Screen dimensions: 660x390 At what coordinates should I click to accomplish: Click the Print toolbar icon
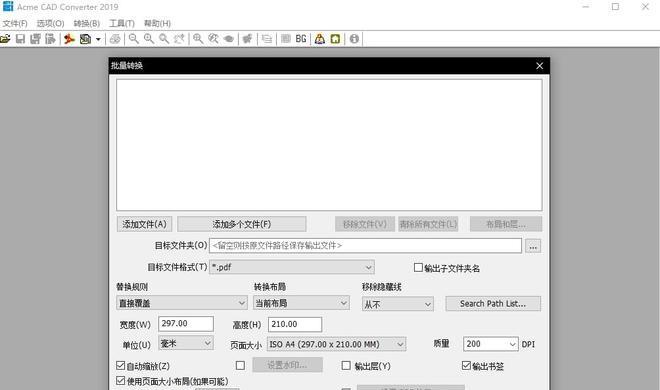pyautogui.click(x=115, y=39)
